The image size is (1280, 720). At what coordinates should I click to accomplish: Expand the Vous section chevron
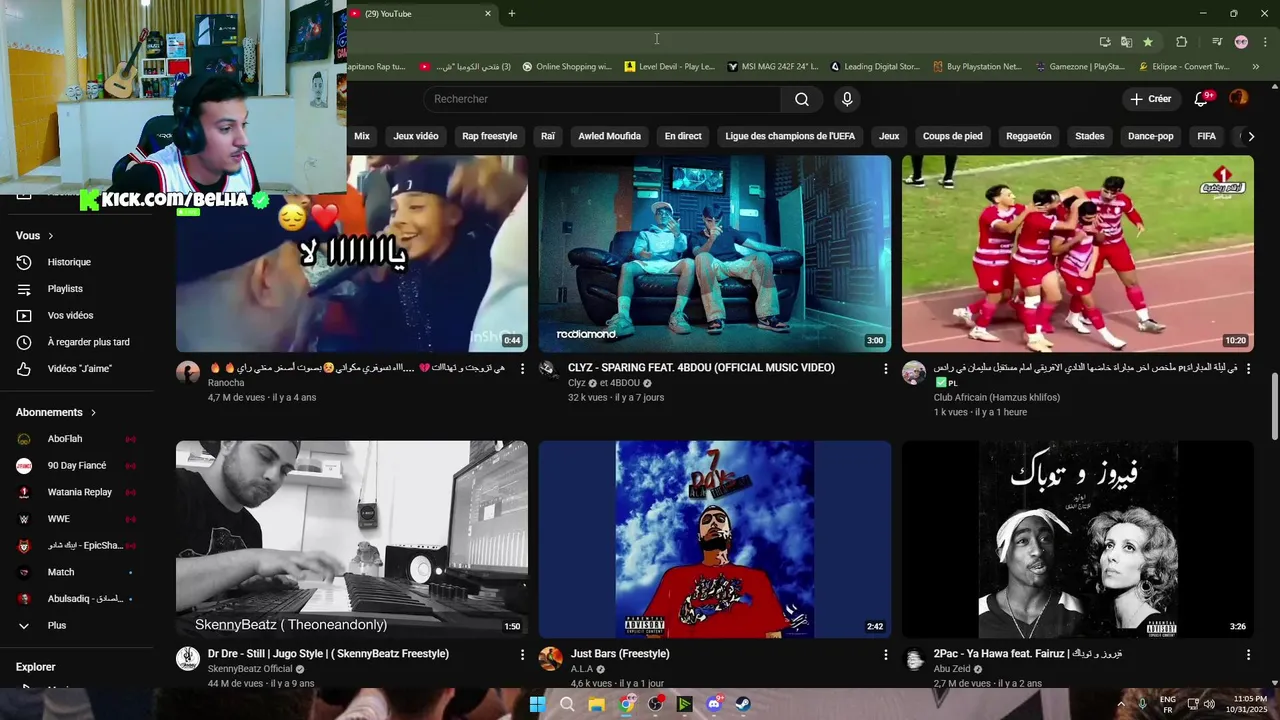(50, 236)
